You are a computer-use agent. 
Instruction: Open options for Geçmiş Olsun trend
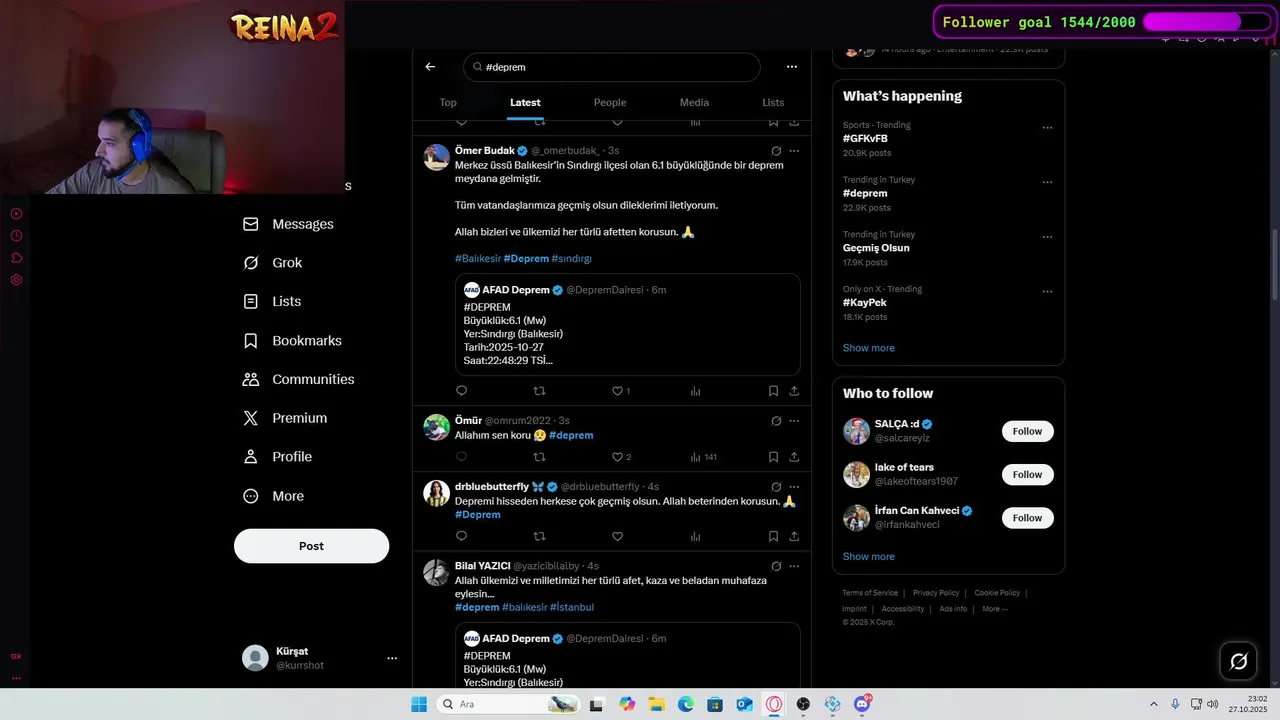point(1047,238)
